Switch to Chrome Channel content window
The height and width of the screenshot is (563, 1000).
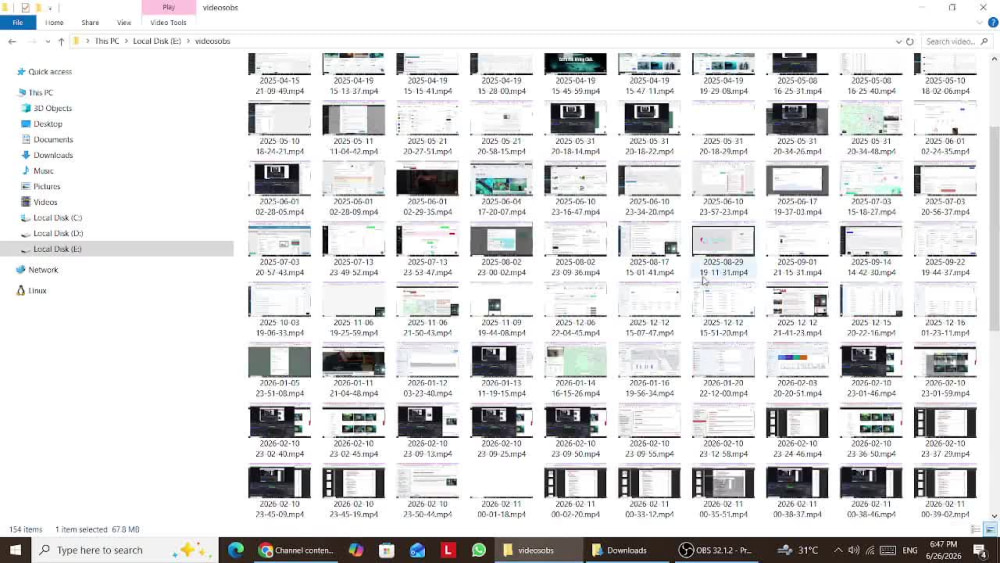tap(297, 550)
